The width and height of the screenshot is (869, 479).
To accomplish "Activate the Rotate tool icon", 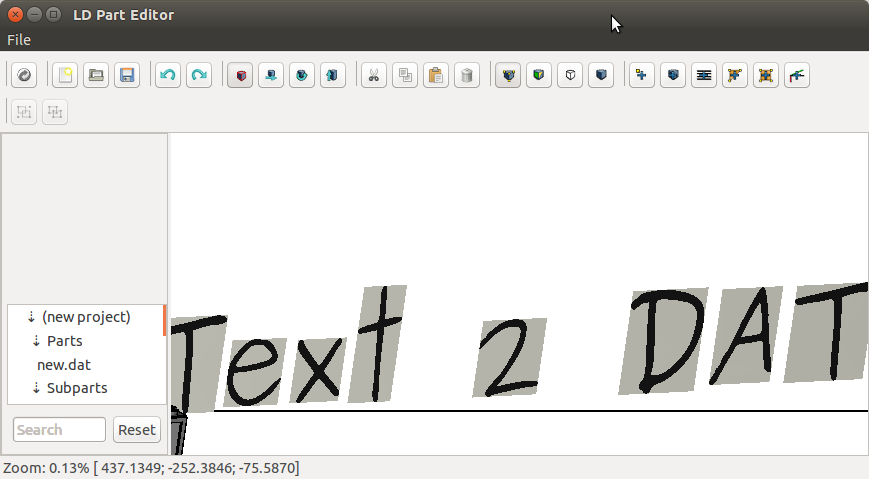I will pyautogui.click(x=302, y=75).
